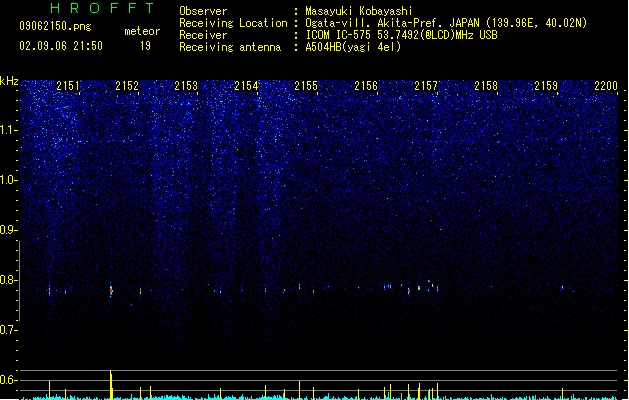Image resolution: width=629 pixels, height=400 pixels.
Task: Click the 2151 time marker
Action: tap(68, 86)
